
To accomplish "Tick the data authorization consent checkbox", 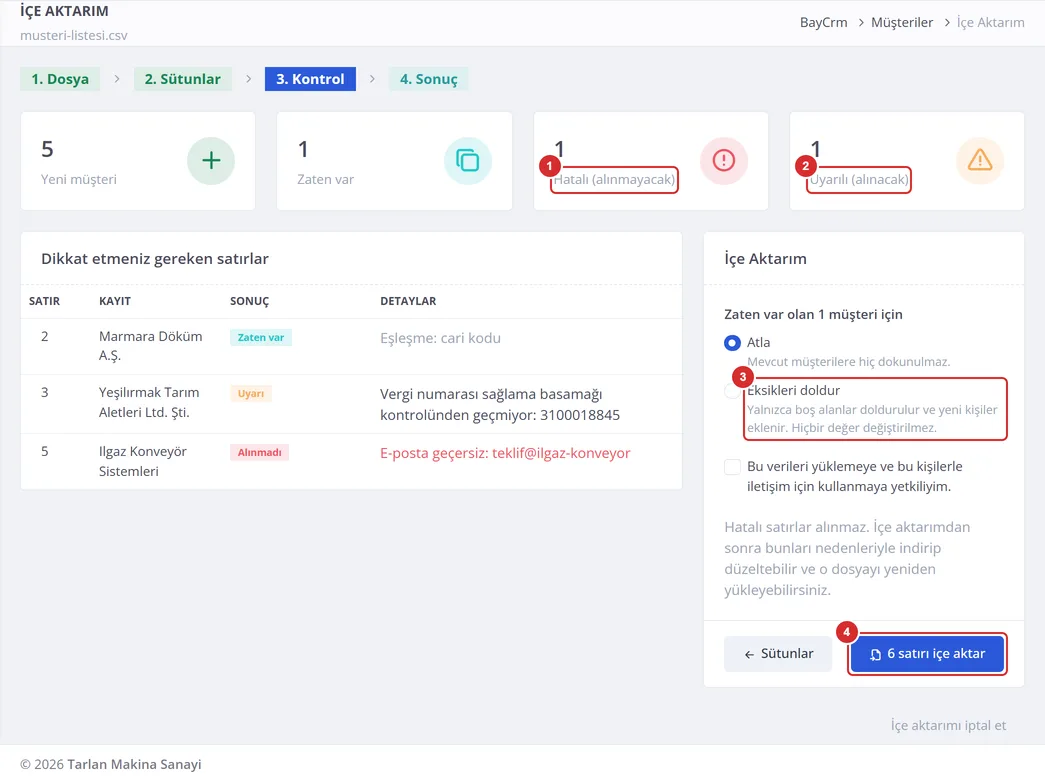I will 732,467.
